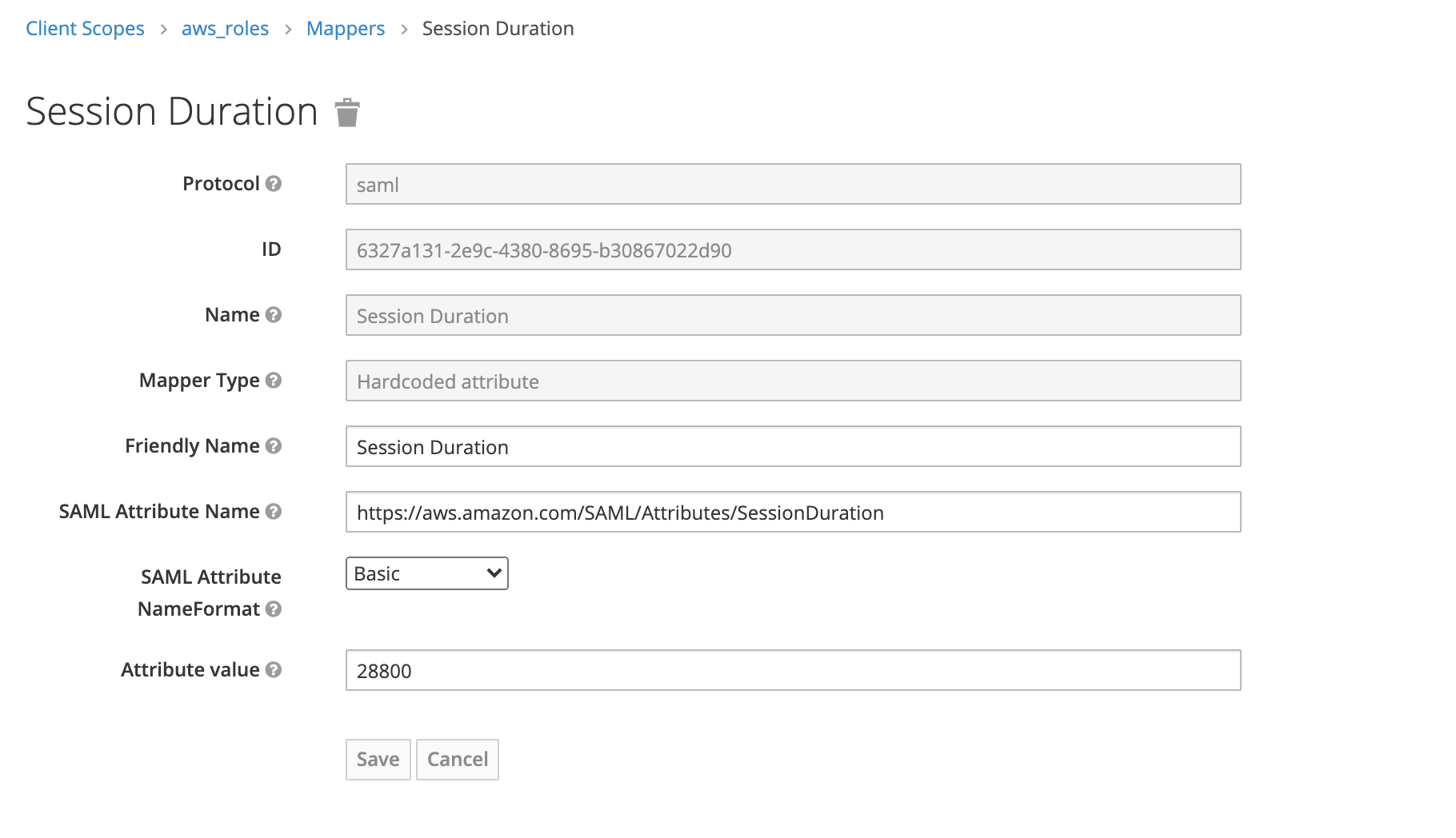This screenshot has height=838, width=1456.
Task: Save the mapper settings
Action: [x=378, y=760]
